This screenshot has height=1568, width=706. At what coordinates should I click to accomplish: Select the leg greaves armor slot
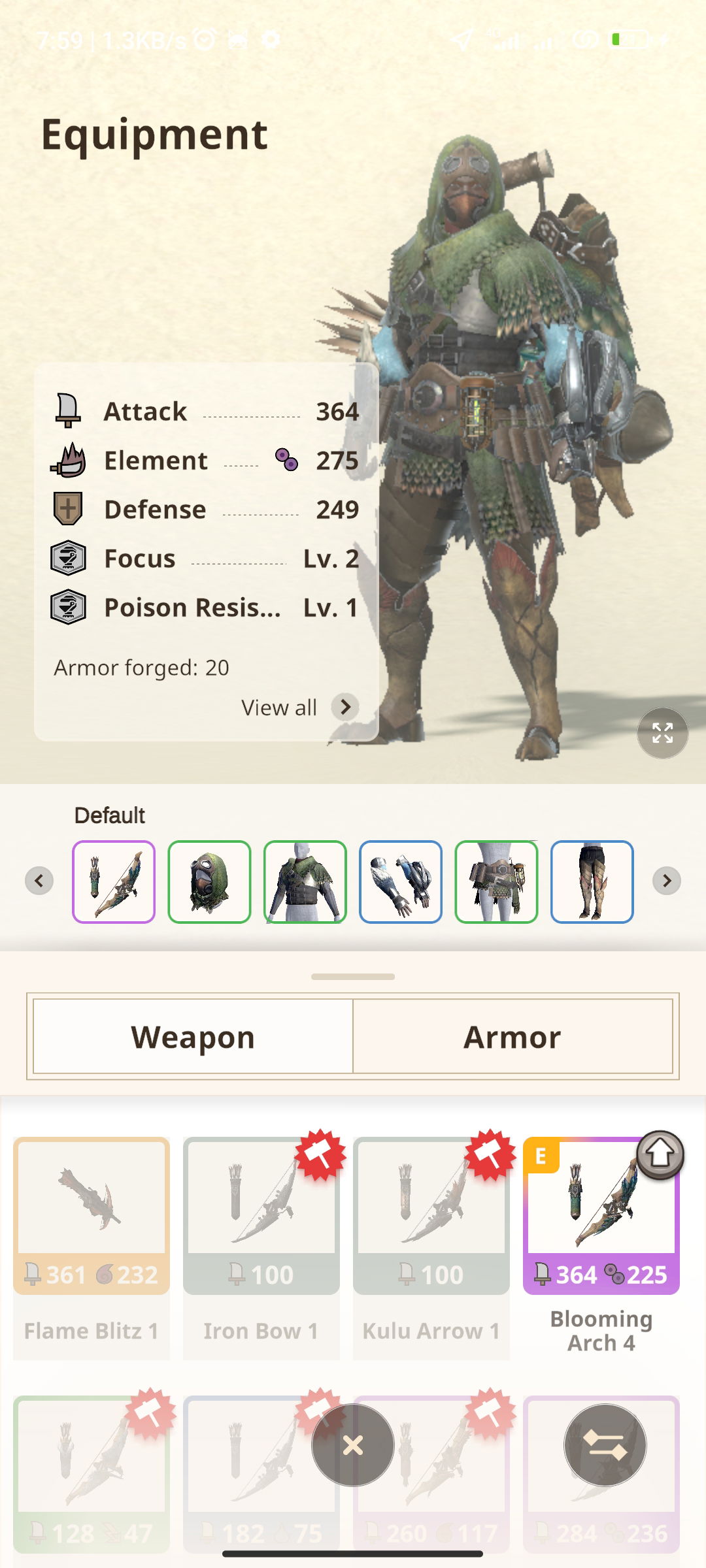[592, 881]
